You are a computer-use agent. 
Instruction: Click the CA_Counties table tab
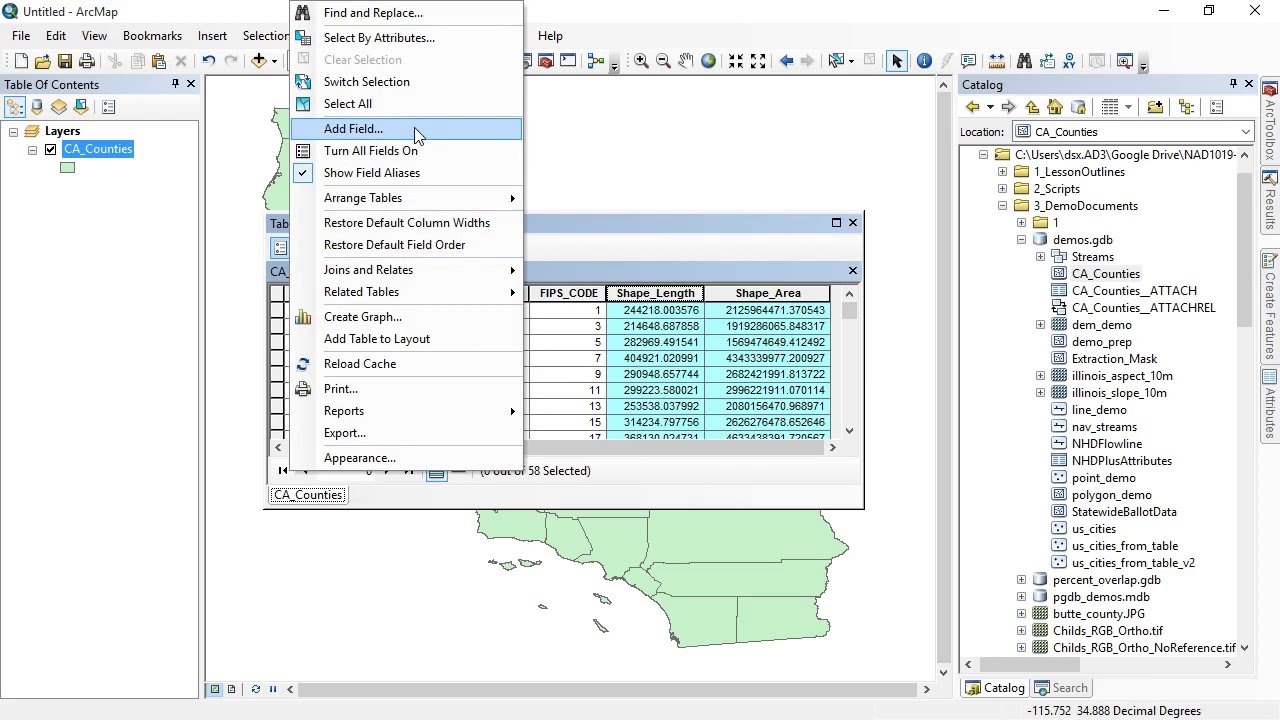click(308, 495)
